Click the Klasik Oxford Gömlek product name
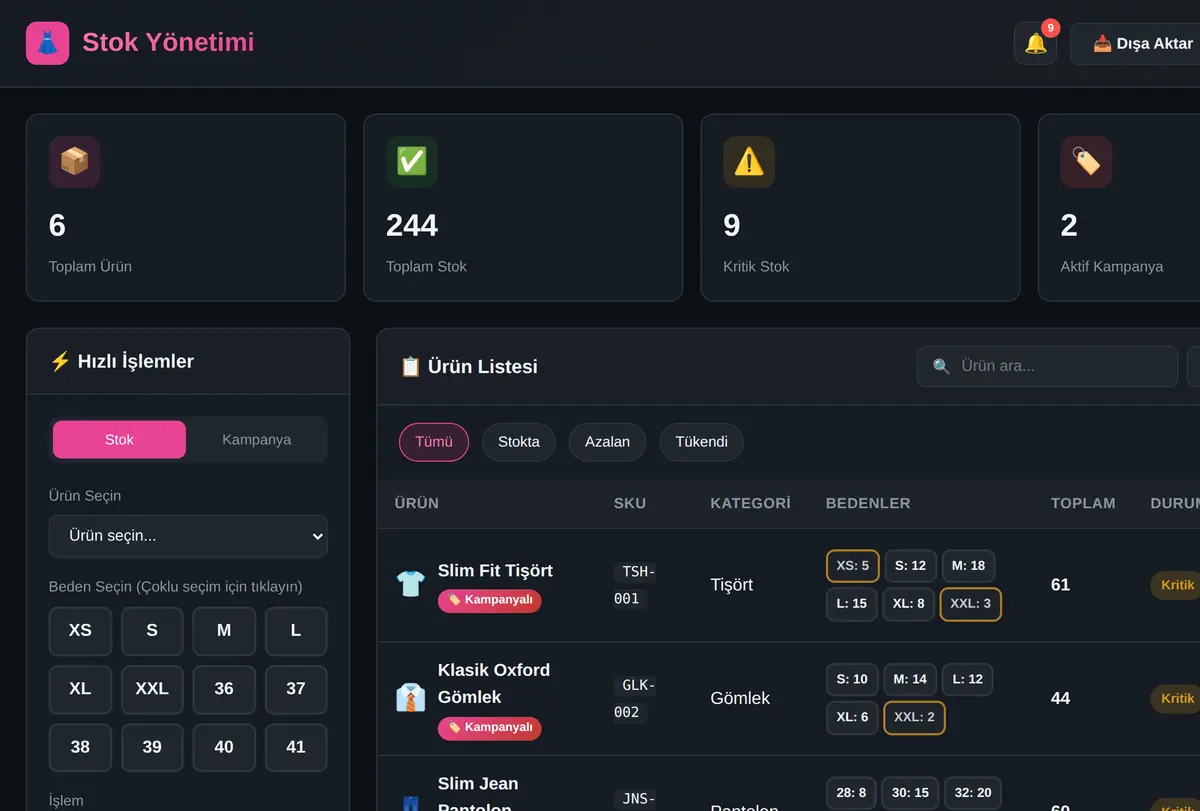This screenshot has height=811, width=1200. pyautogui.click(x=494, y=684)
